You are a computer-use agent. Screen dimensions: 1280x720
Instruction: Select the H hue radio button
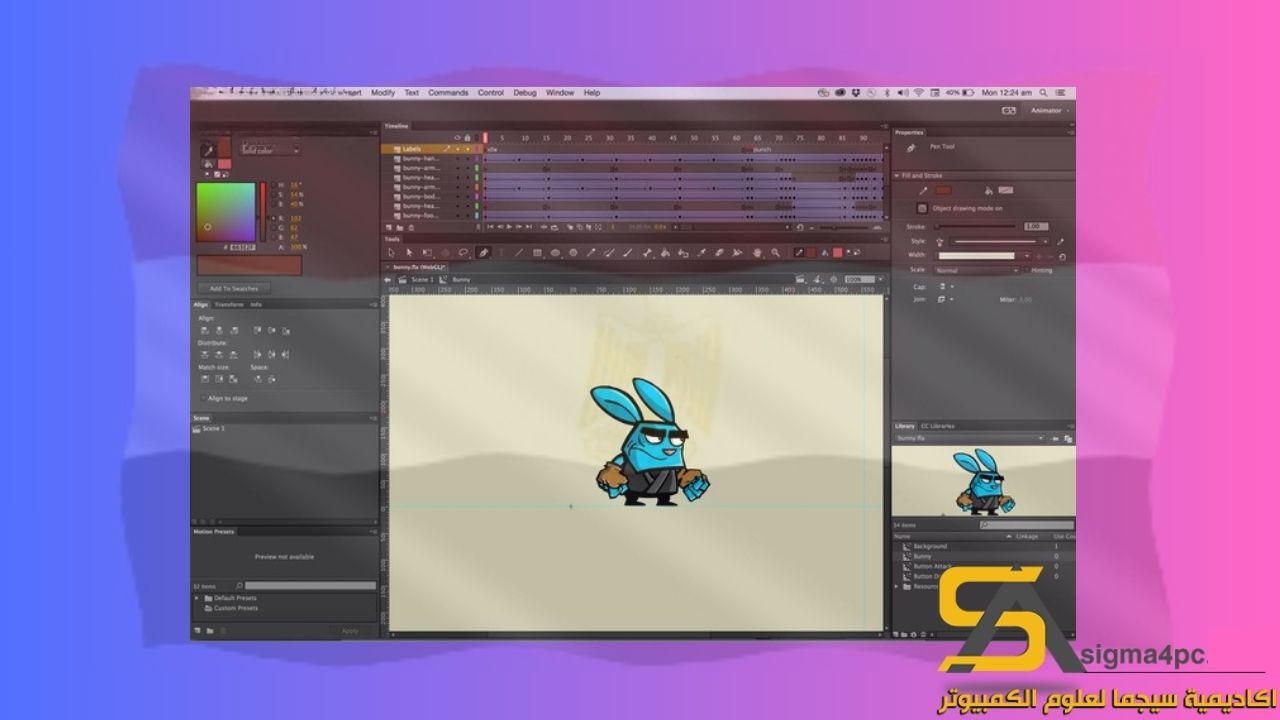274,185
